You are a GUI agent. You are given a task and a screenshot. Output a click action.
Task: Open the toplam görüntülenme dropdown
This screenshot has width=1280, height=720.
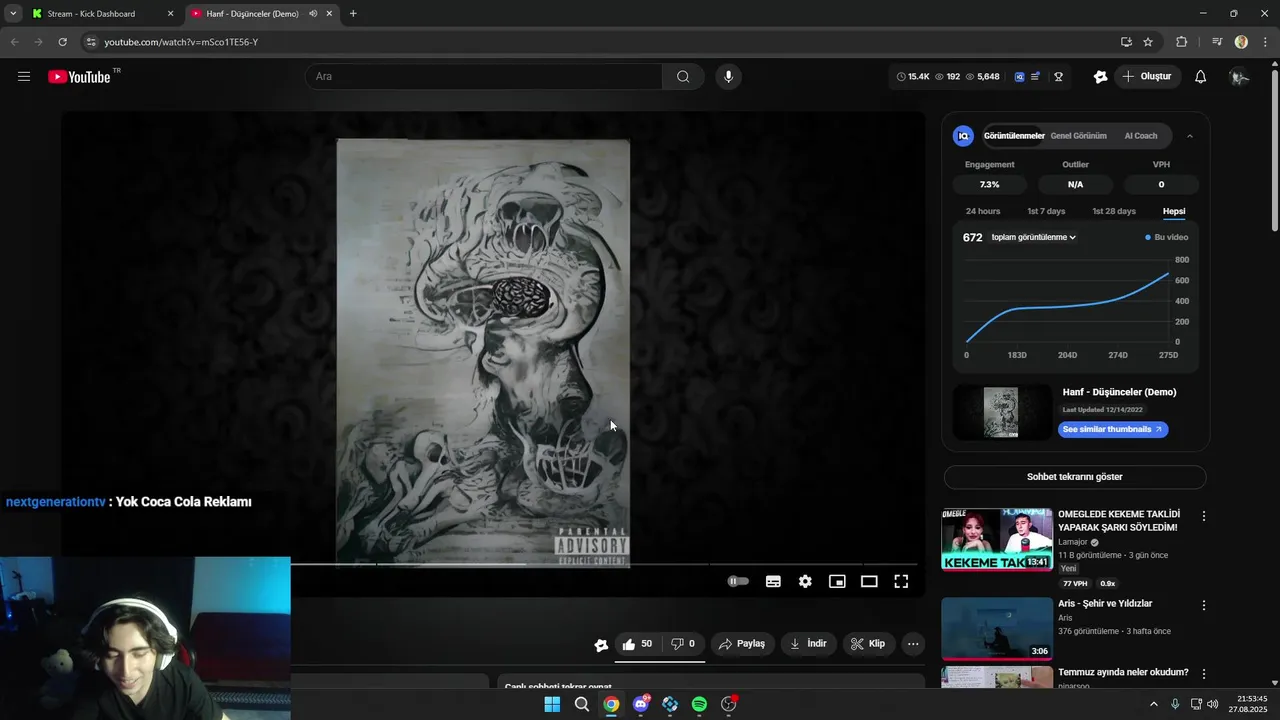(x=1033, y=237)
